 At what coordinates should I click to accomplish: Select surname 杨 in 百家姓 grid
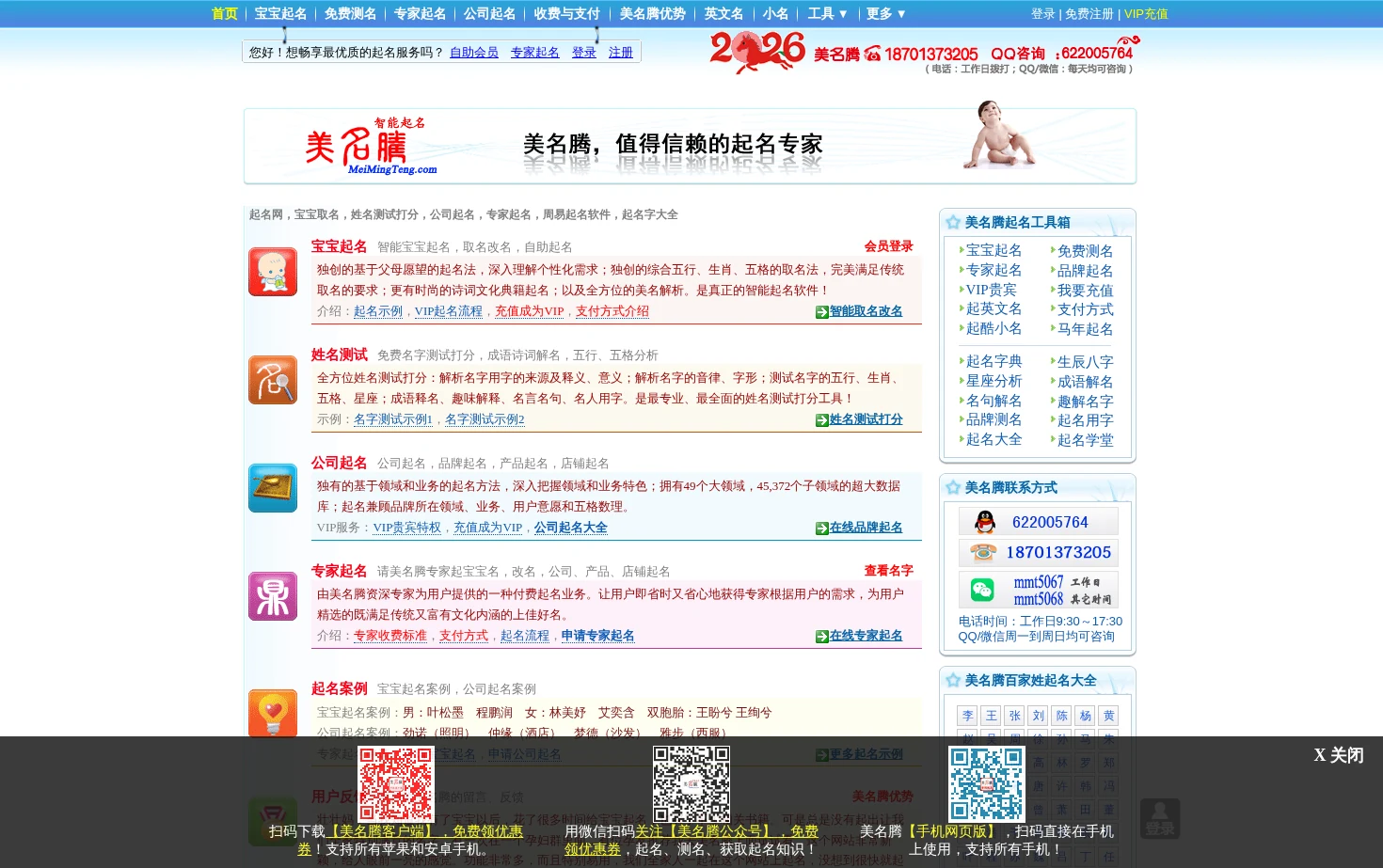point(1085,716)
